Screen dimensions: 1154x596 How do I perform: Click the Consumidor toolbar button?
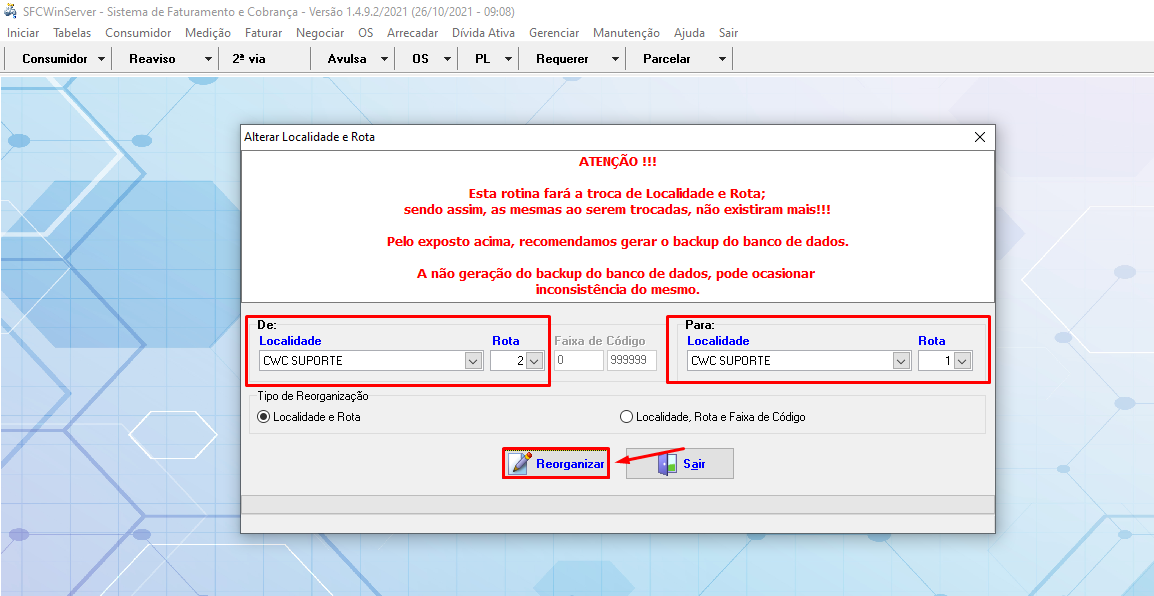(x=55, y=59)
